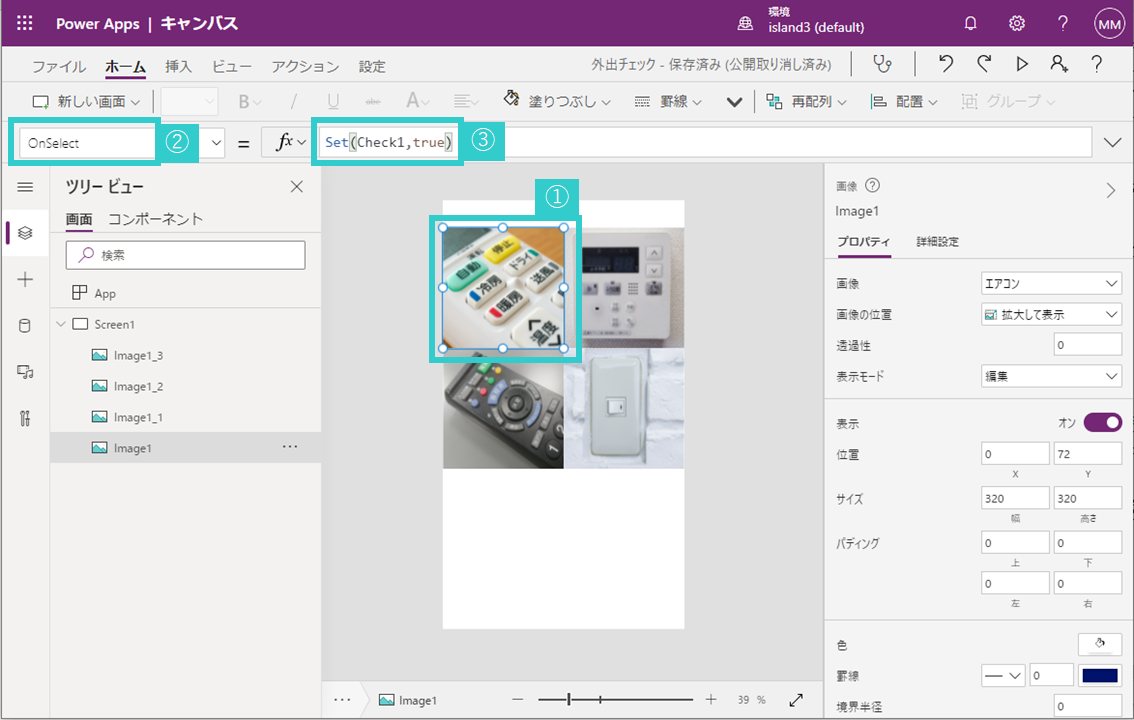Open the border style dropdown
This screenshot has height=720, width=1134.
click(x=1003, y=675)
